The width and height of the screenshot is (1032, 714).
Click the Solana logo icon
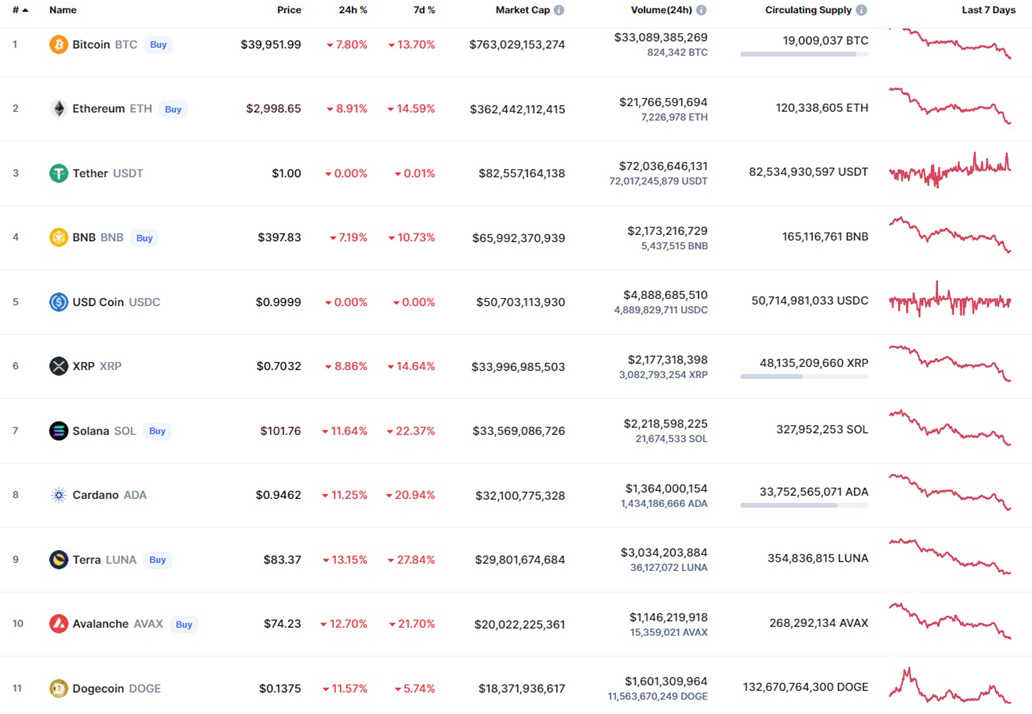pyautogui.click(x=59, y=431)
